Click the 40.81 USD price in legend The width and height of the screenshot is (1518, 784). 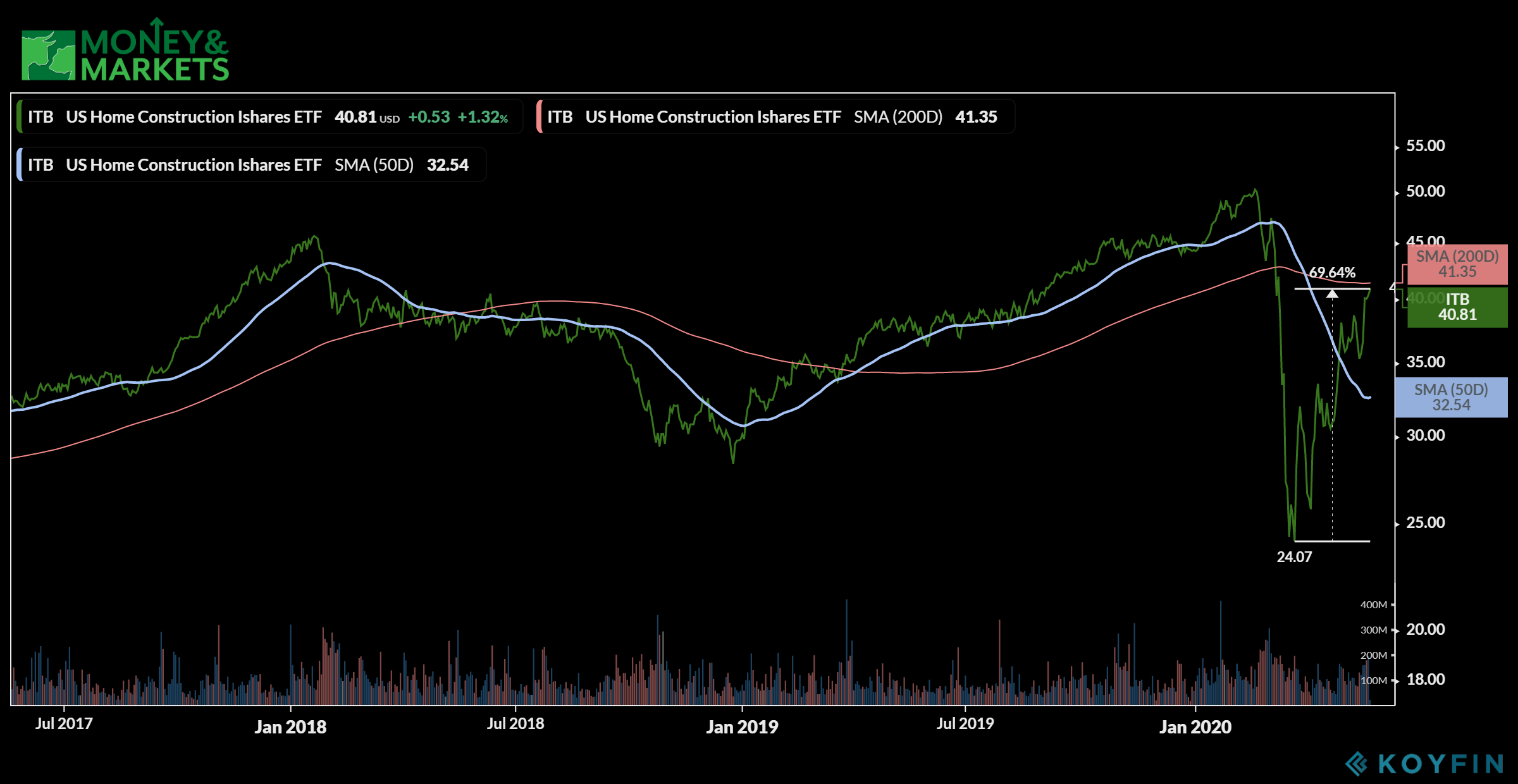click(x=367, y=117)
